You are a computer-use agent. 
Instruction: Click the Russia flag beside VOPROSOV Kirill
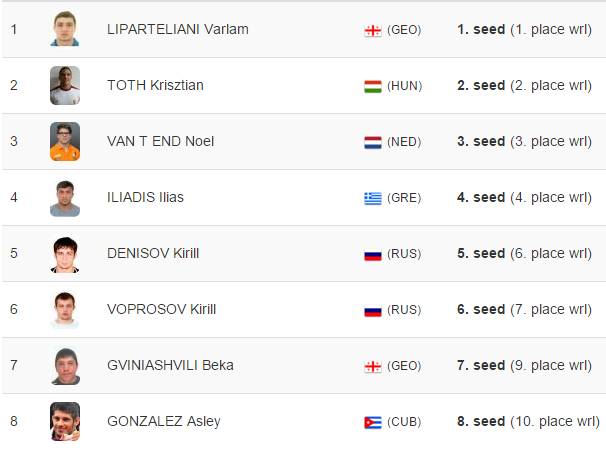[373, 311]
